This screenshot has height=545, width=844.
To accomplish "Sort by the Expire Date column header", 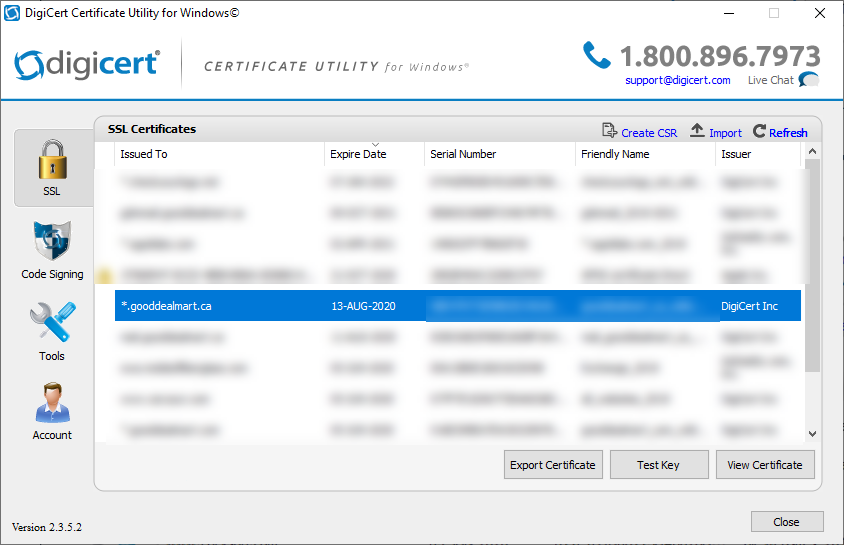I will (x=374, y=154).
